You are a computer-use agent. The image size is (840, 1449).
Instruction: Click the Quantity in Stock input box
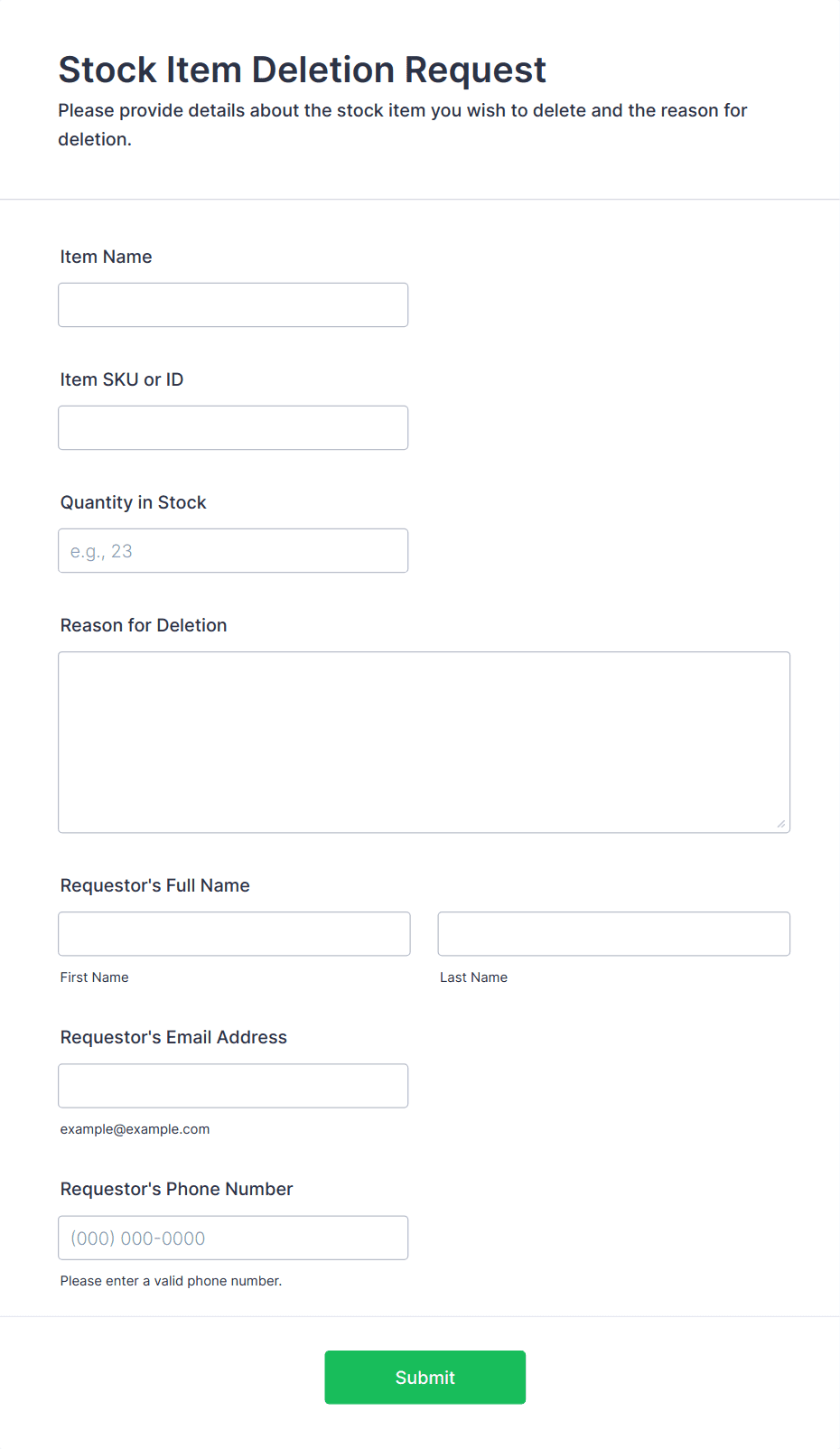point(233,551)
